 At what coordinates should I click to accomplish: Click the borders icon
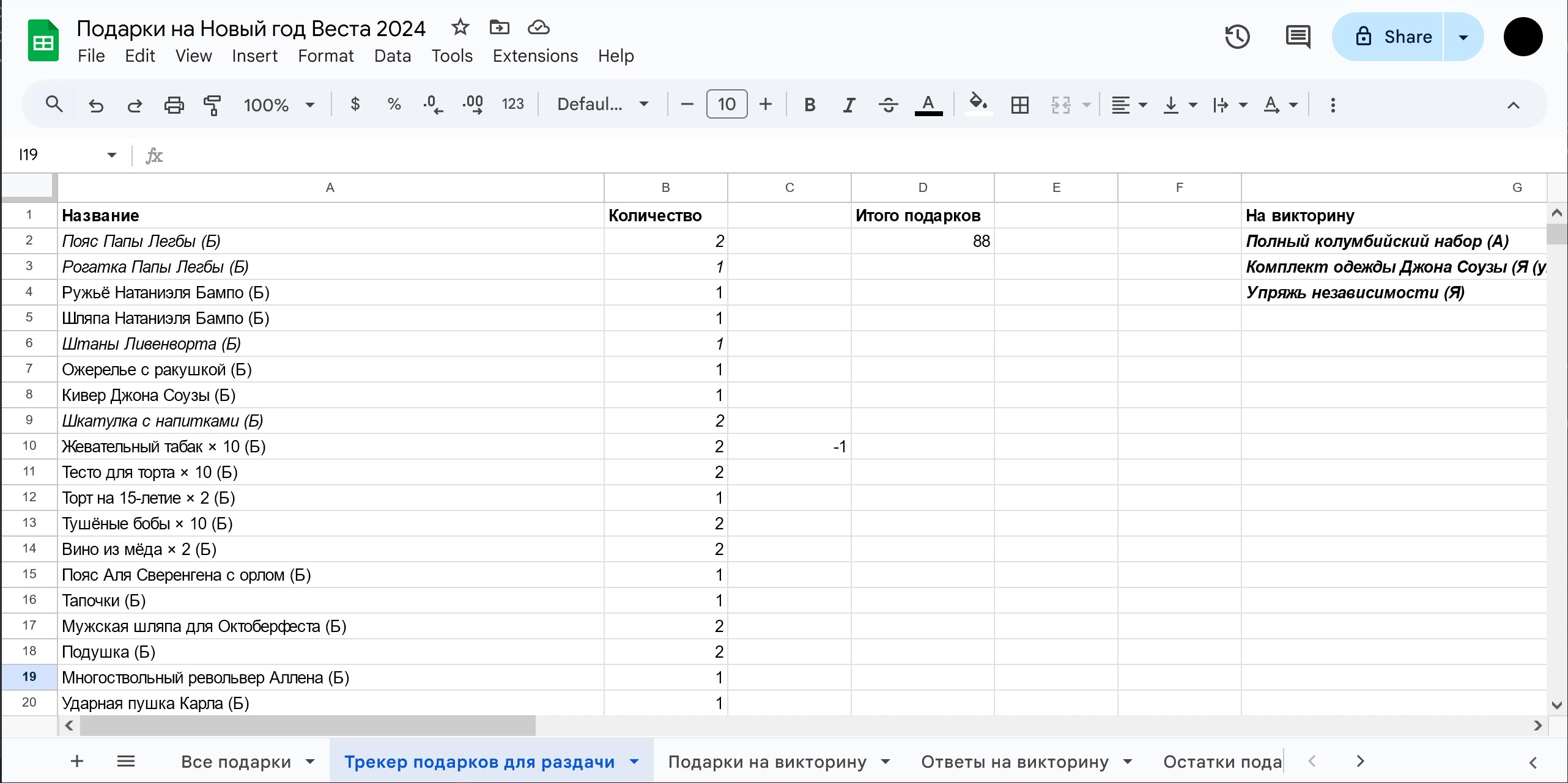click(1019, 104)
